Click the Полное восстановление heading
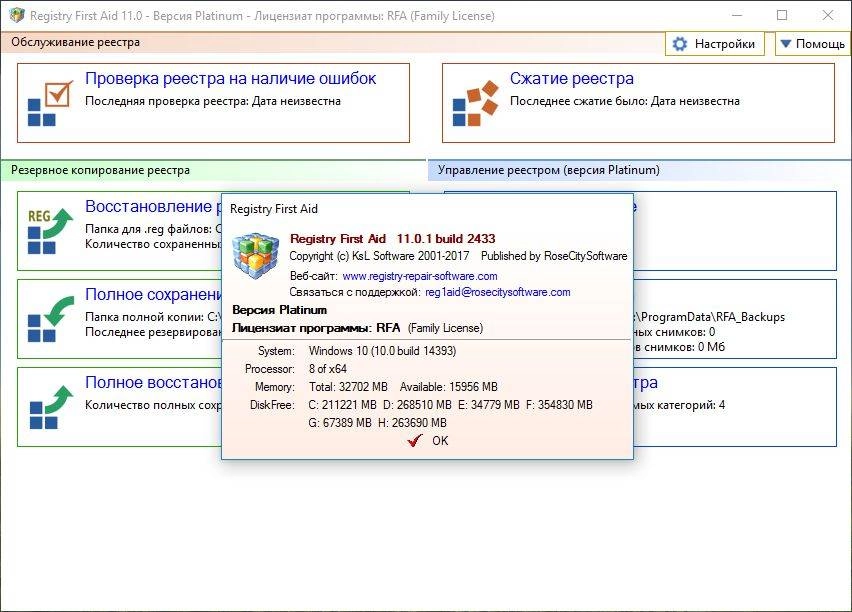Viewport: 852px width, 612px height. point(153,383)
